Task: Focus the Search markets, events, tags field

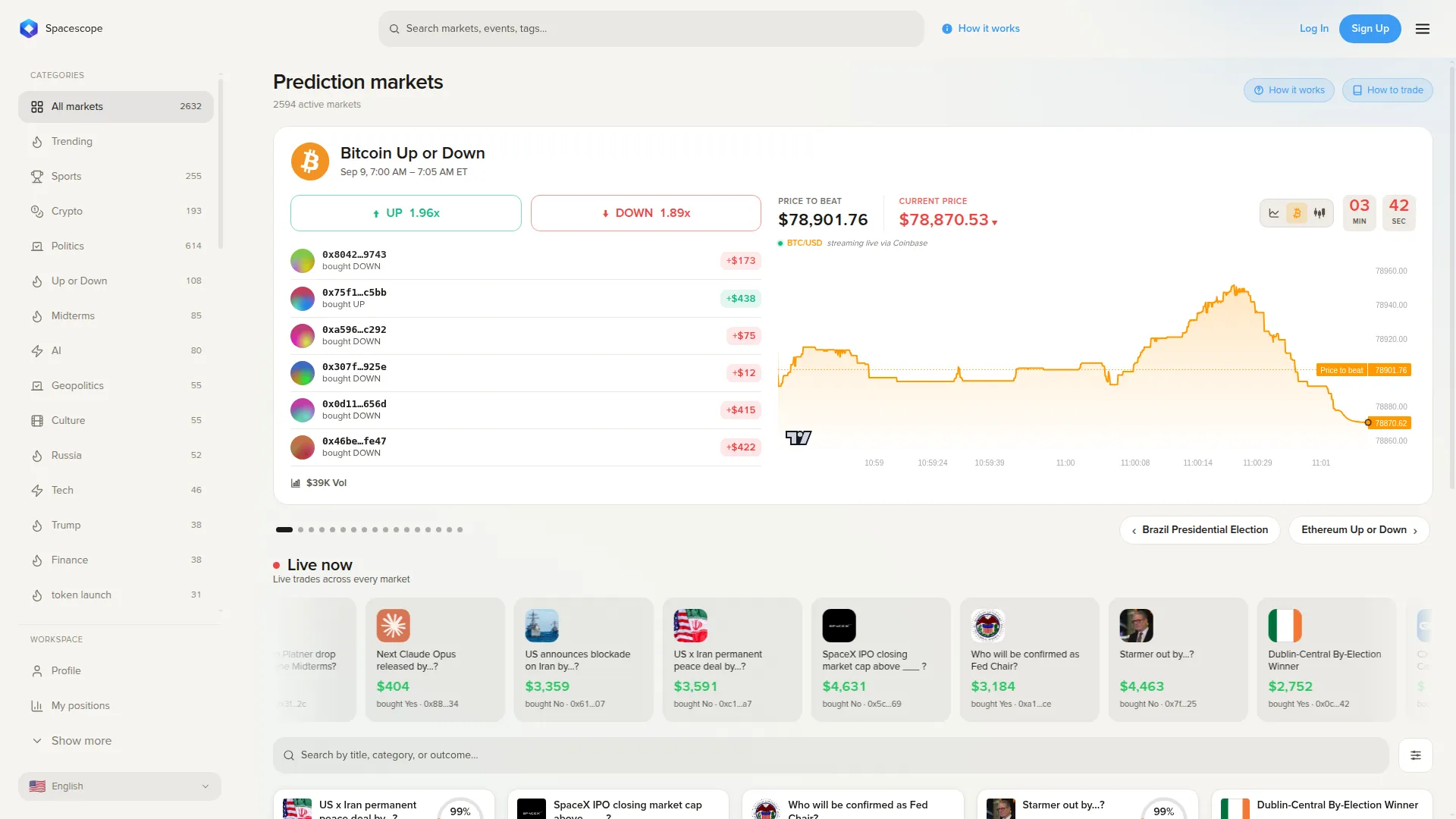Action: 651,29
